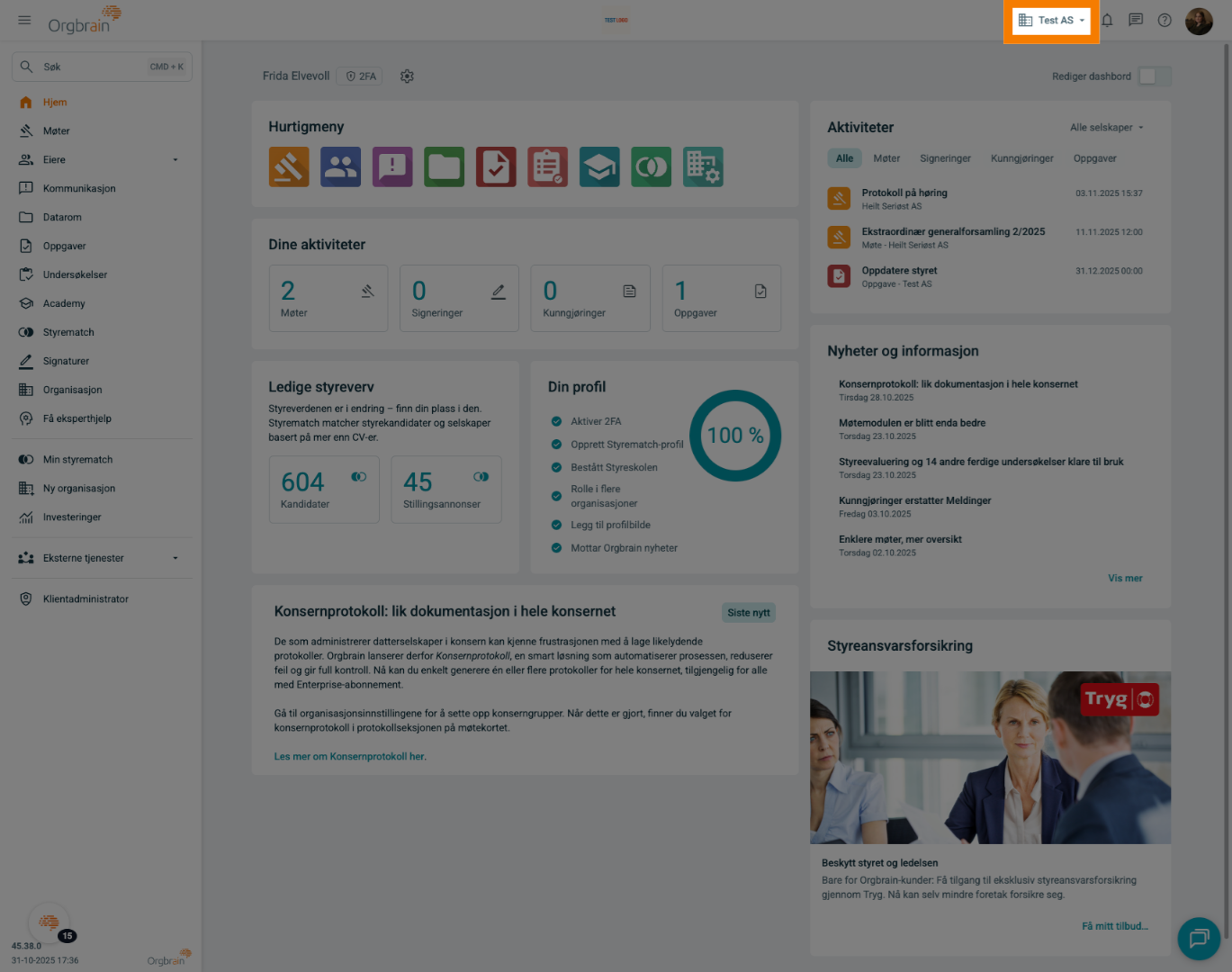Click the Tryg logo on the insurance image

[x=1120, y=699]
